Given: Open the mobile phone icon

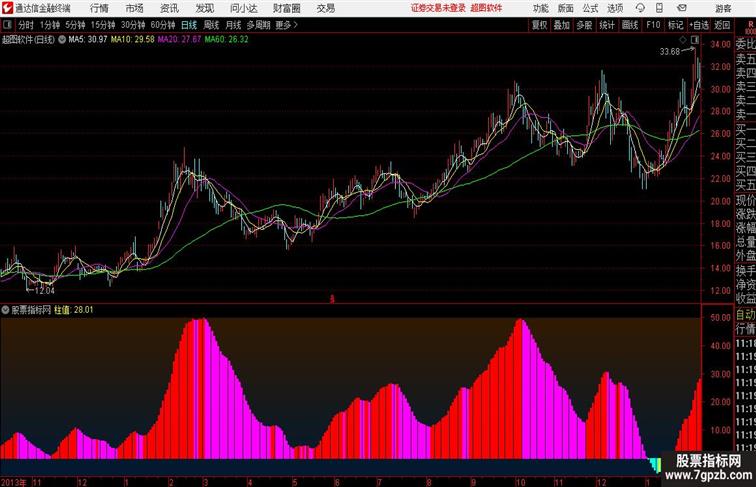Looking at the screenshot, I should pos(660,8).
